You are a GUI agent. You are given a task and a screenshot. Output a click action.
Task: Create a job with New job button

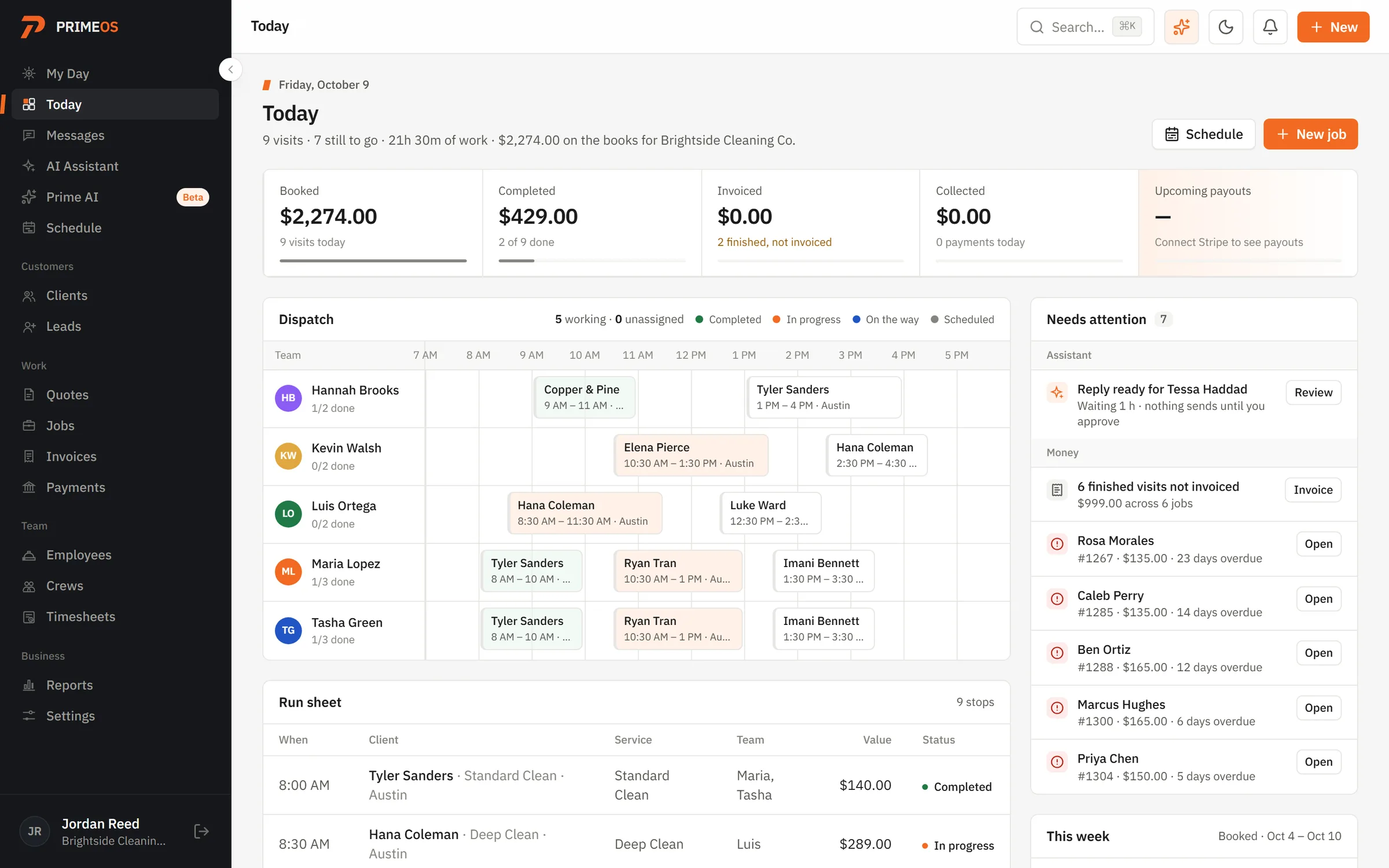click(x=1310, y=134)
